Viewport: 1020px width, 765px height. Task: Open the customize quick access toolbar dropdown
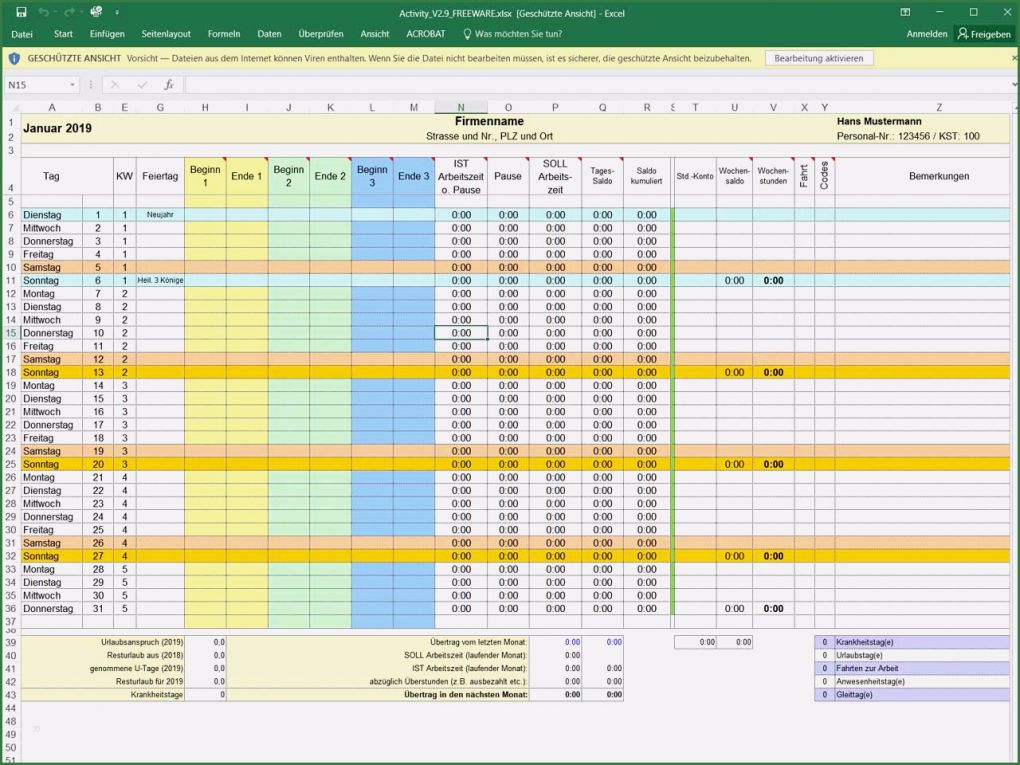[117, 12]
